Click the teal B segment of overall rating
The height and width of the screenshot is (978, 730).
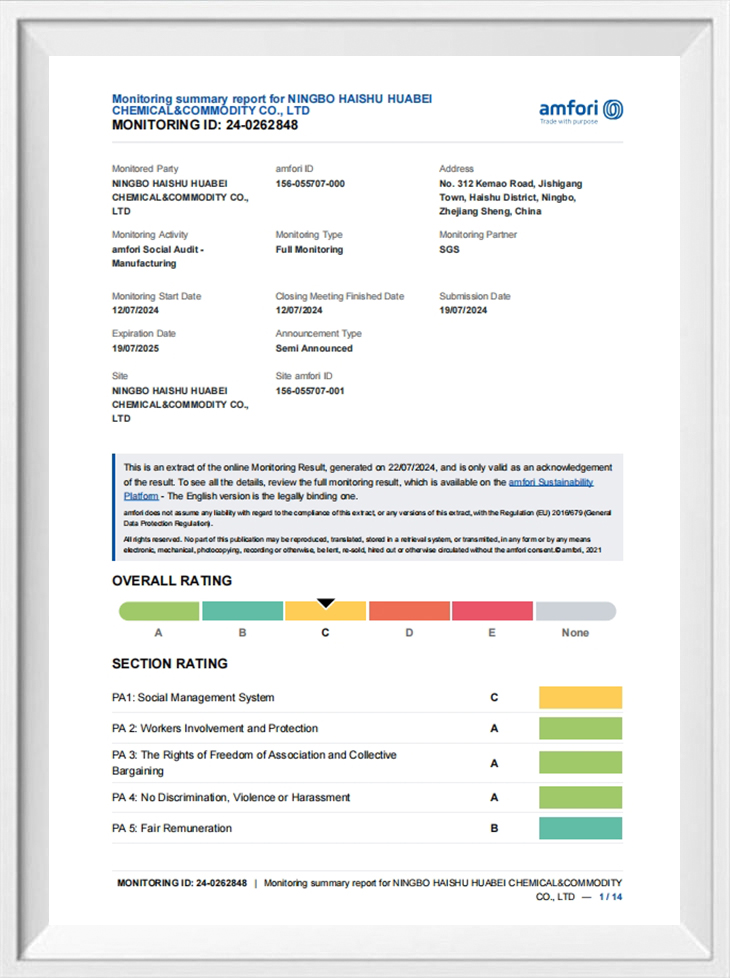(x=243, y=611)
